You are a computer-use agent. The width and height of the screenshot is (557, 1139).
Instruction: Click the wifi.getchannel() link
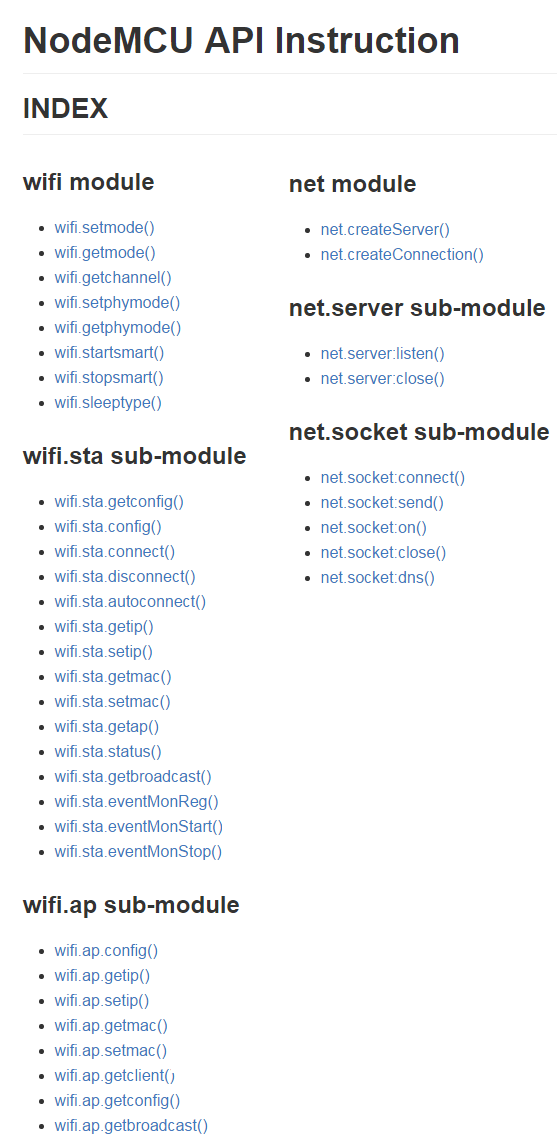point(113,277)
